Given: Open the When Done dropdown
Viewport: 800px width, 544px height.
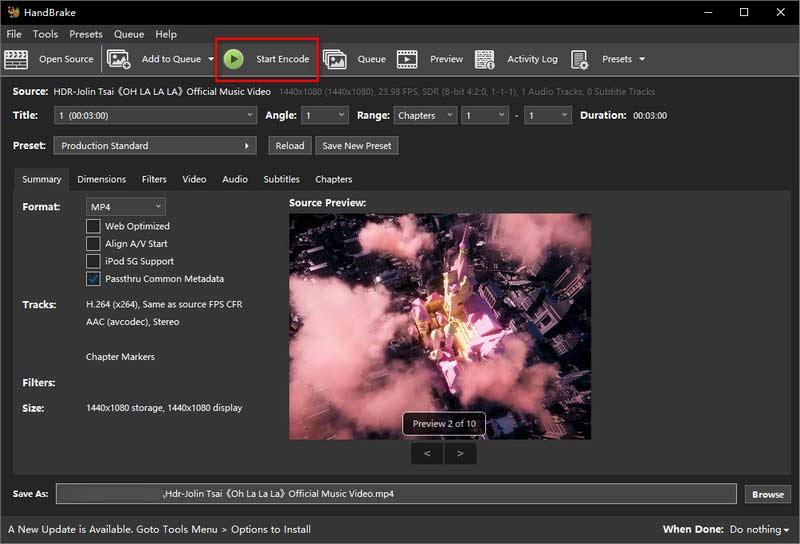Looking at the screenshot, I should [x=759, y=530].
